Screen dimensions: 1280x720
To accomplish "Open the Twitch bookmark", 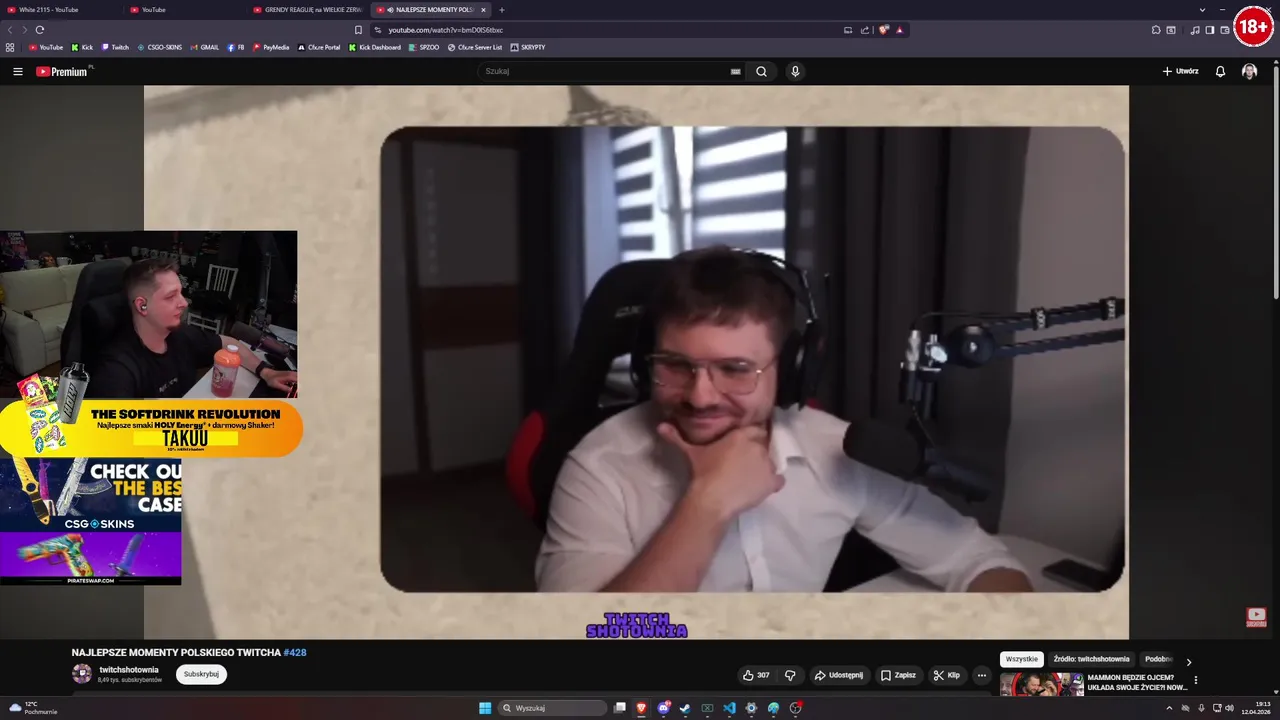I will [115, 47].
